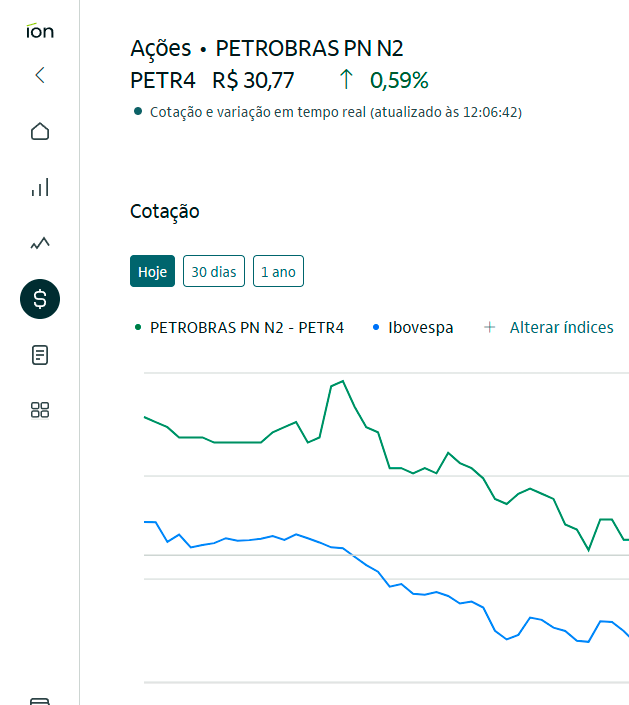Viewport: 629px width, 705px height.
Task: Click the plus icon beside Alterar índices
Action: coord(489,327)
